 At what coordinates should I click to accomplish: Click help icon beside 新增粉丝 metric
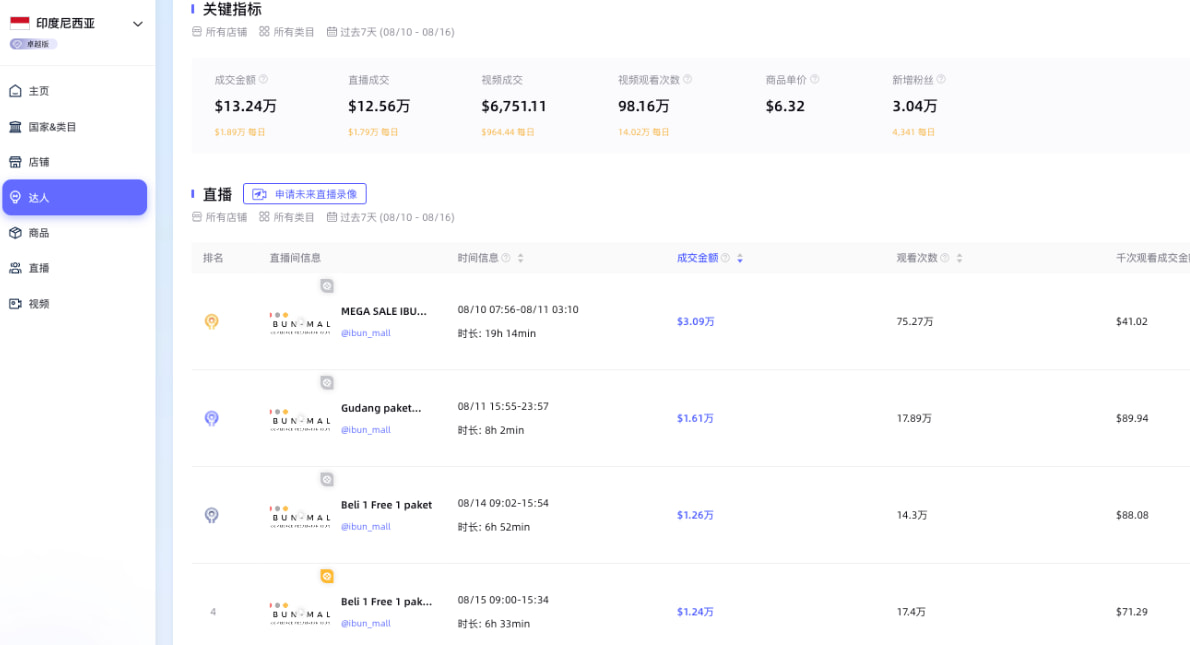(x=941, y=79)
